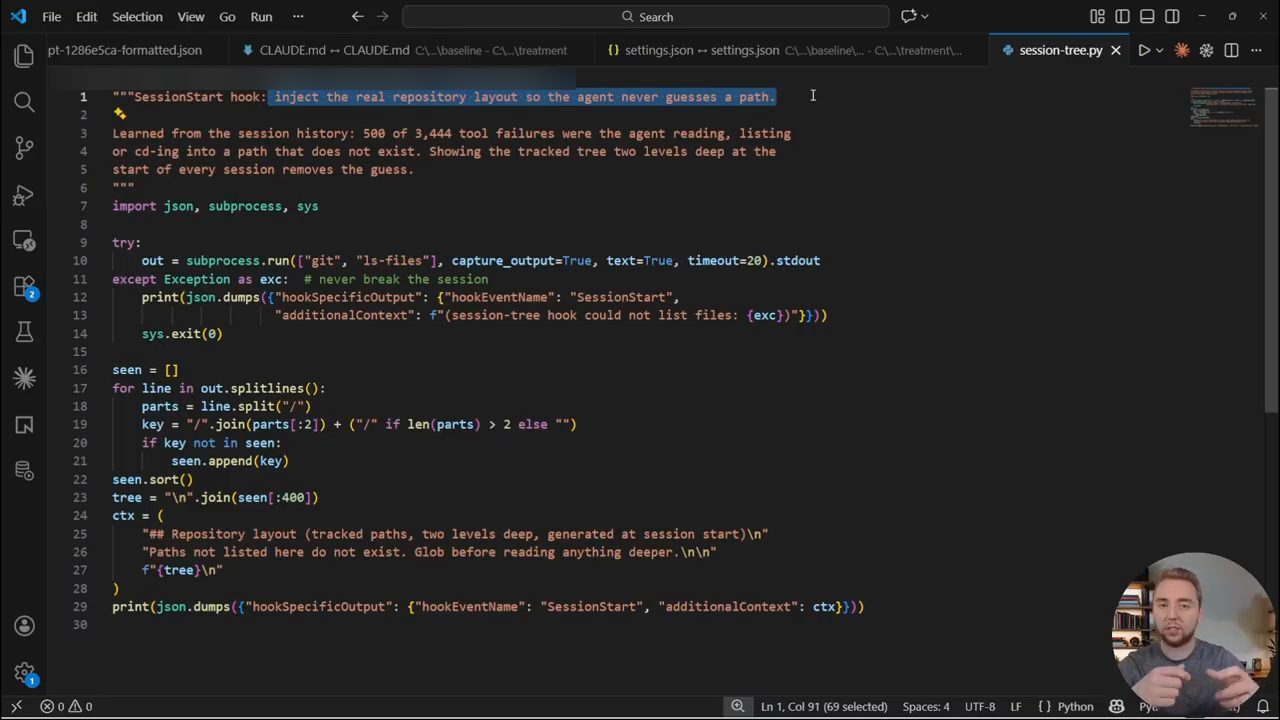The height and width of the screenshot is (720, 1280).
Task: Open the Extensions view
Action: coord(24,287)
